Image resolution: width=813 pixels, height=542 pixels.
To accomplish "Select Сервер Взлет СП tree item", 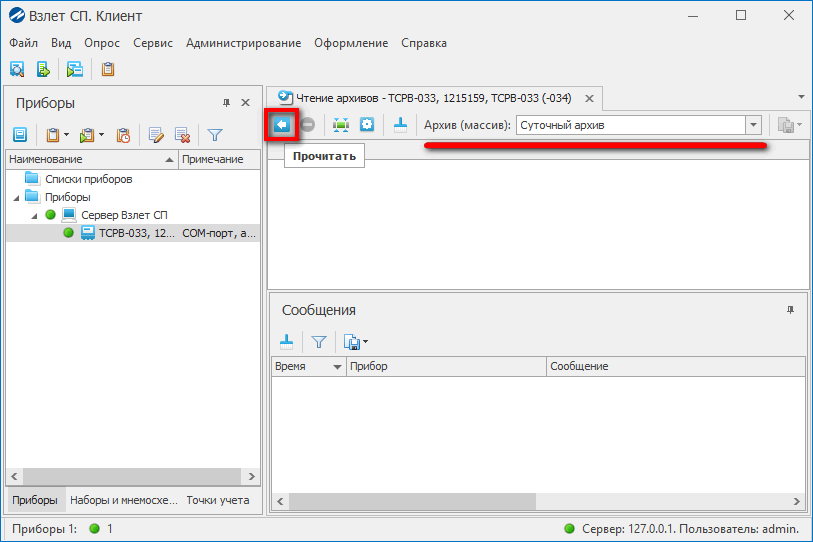I will click(124, 215).
